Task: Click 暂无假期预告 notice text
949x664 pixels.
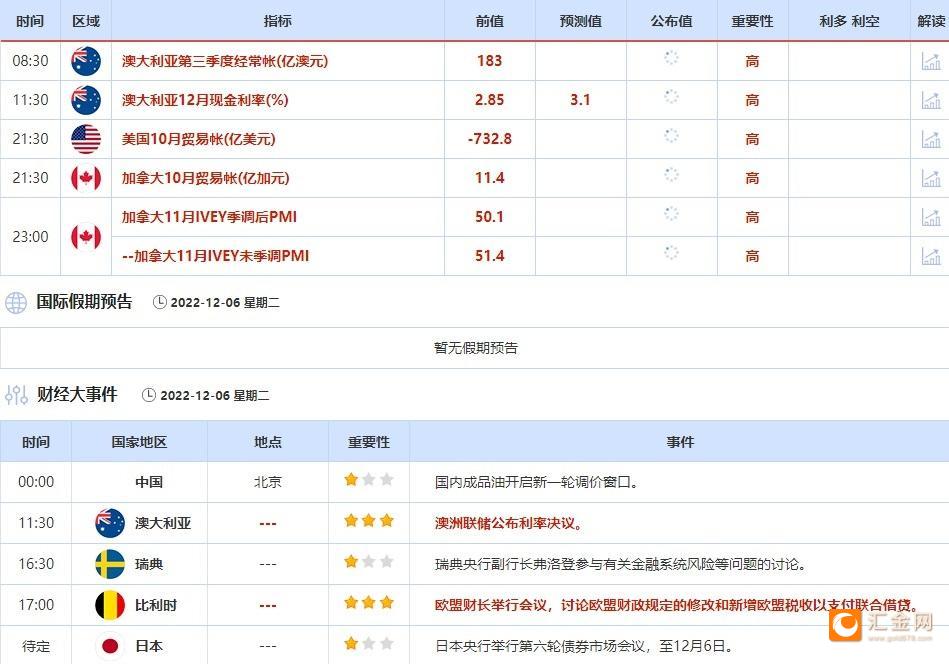Action: [476, 348]
